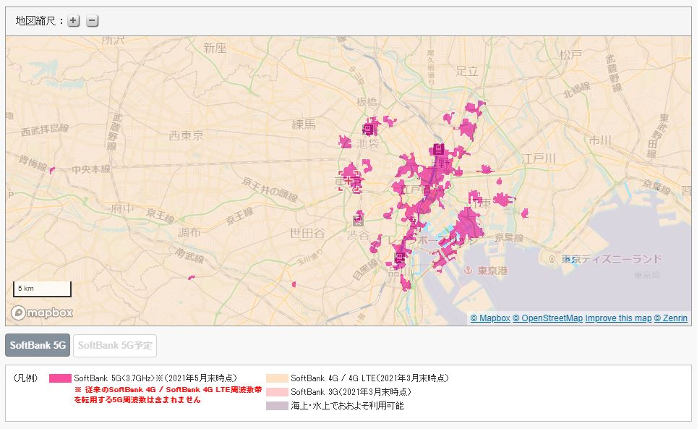698x430 pixels.
Task: Click the 南武線 railway label
Action: coord(190,256)
